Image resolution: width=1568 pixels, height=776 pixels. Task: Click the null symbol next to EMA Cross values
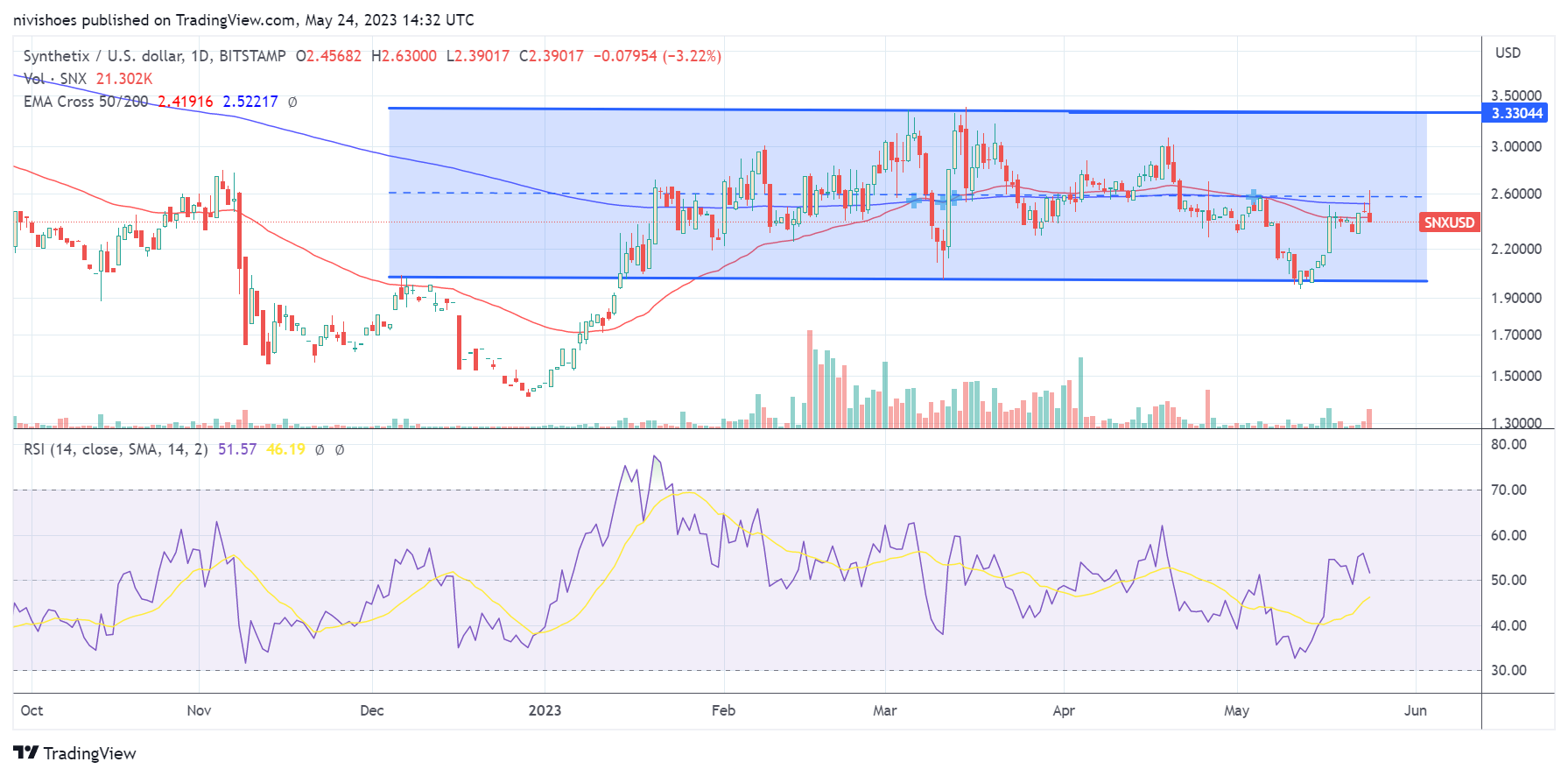pos(292,102)
